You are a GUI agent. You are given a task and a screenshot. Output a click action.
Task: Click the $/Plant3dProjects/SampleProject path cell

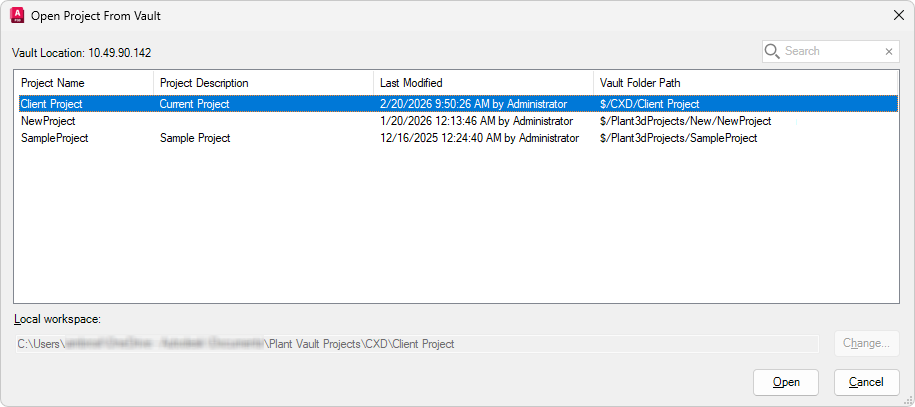point(678,138)
